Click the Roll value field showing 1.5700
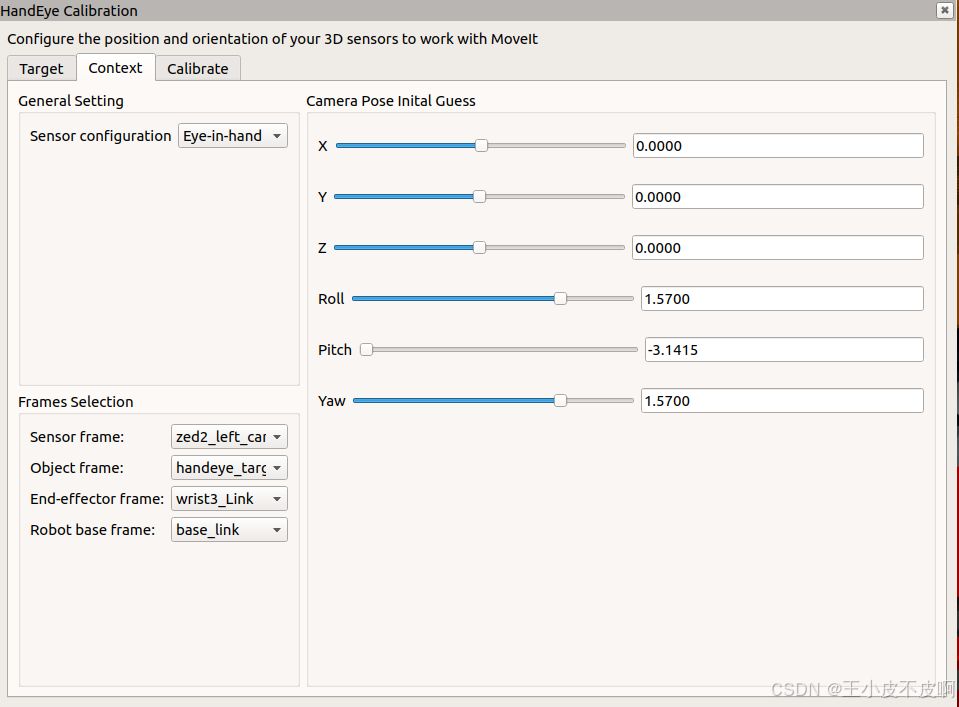Viewport: 959px width, 707px height. 782,298
